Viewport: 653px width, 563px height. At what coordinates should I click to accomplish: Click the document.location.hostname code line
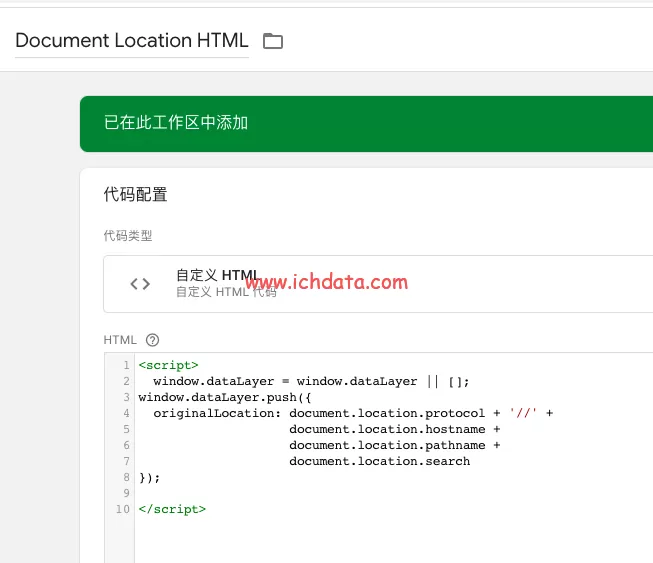394,429
